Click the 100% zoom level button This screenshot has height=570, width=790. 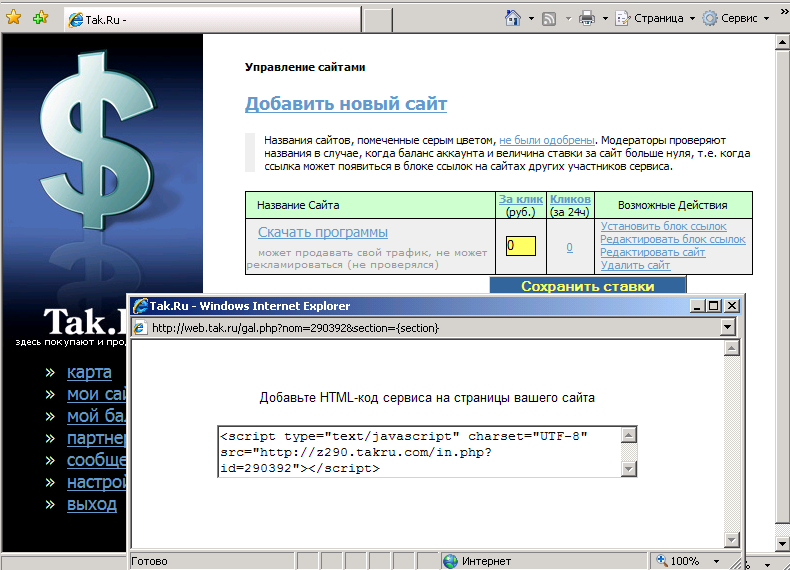coord(677,561)
